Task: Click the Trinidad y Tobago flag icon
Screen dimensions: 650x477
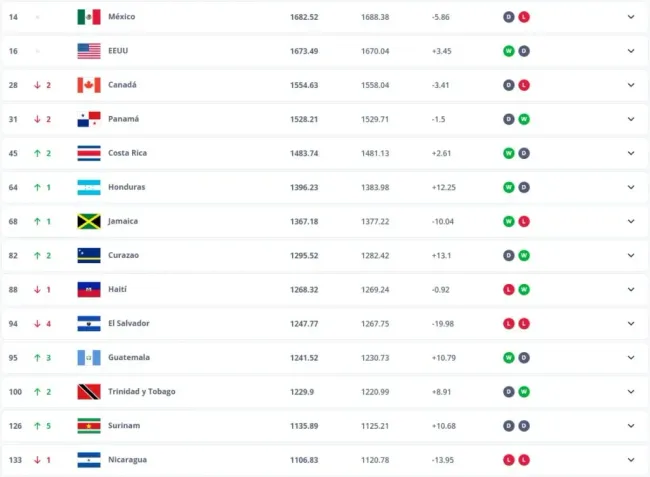Action: pyautogui.click(x=89, y=391)
